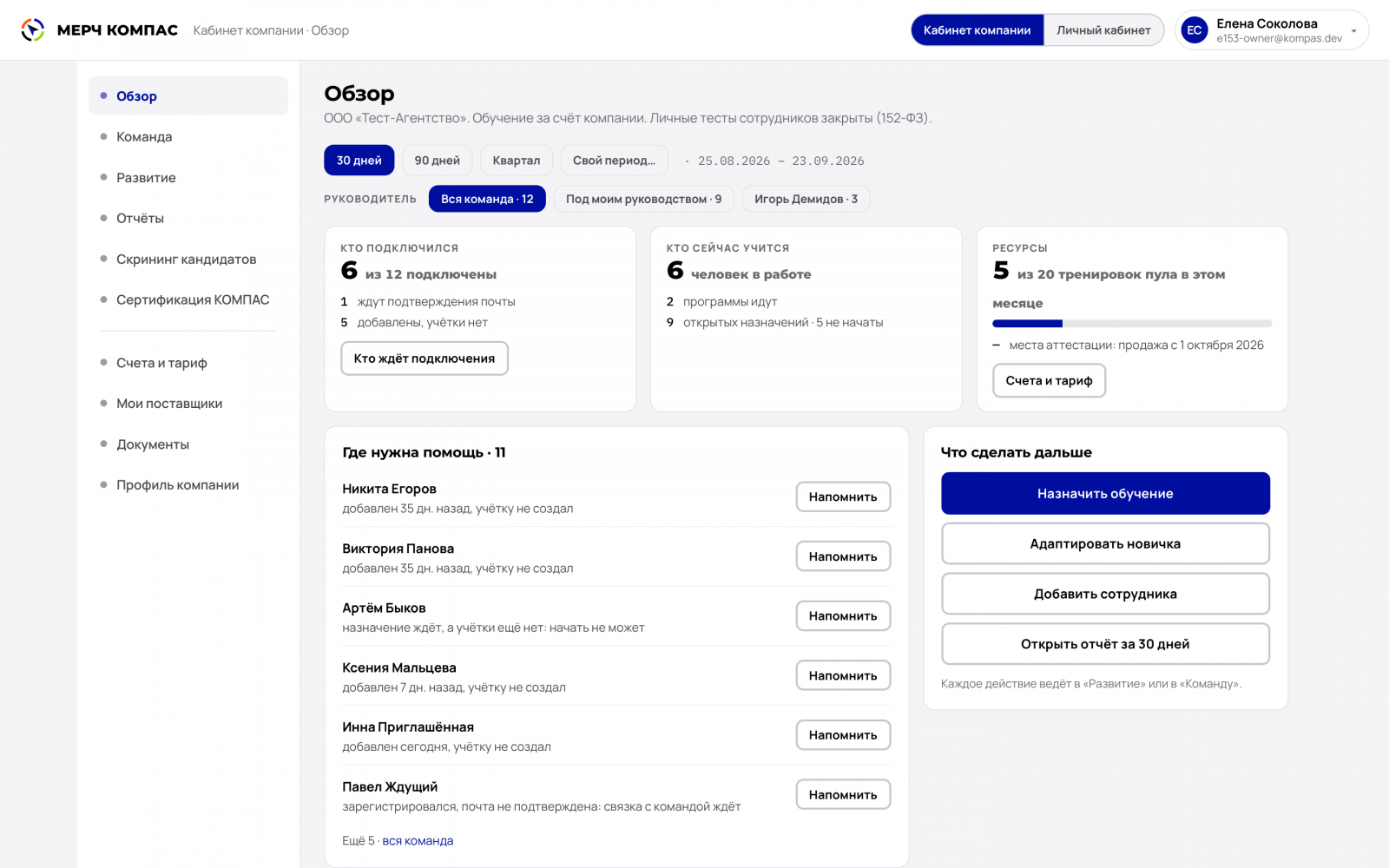Select the 90 дней period
Viewport: 1389px width, 868px height.
(x=438, y=161)
